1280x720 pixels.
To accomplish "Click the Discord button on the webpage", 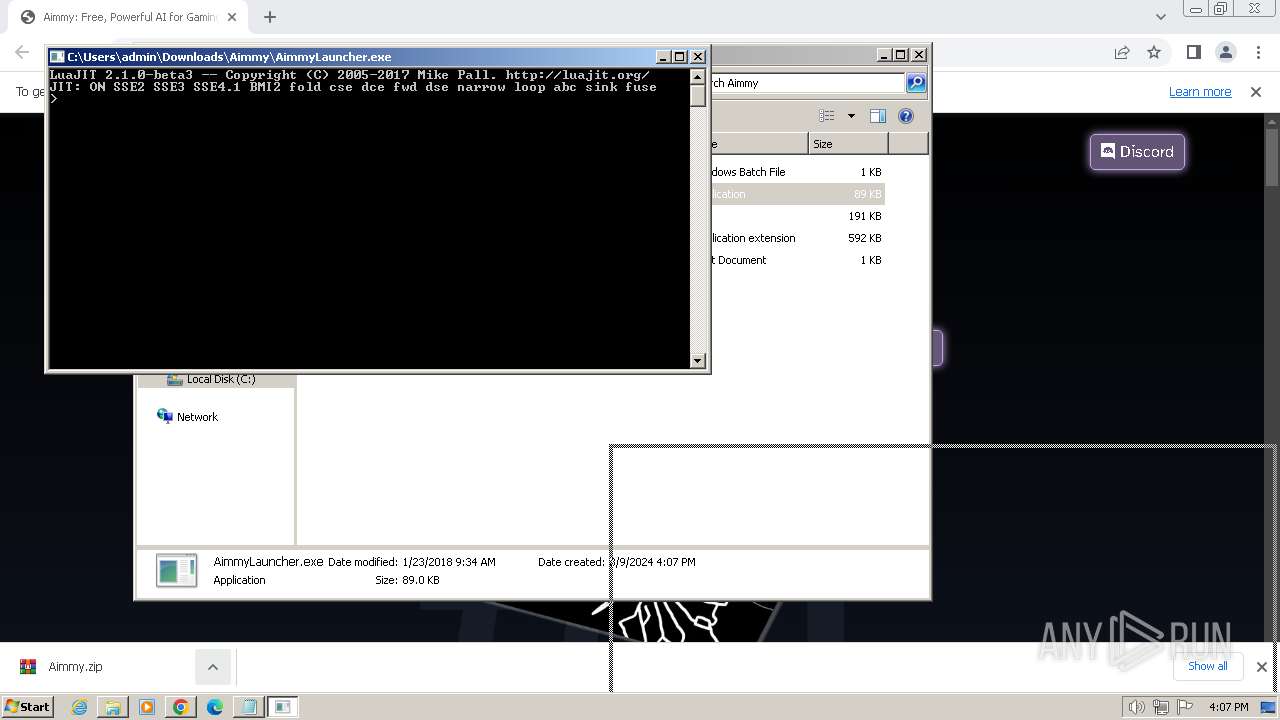I will click(1137, 152).
